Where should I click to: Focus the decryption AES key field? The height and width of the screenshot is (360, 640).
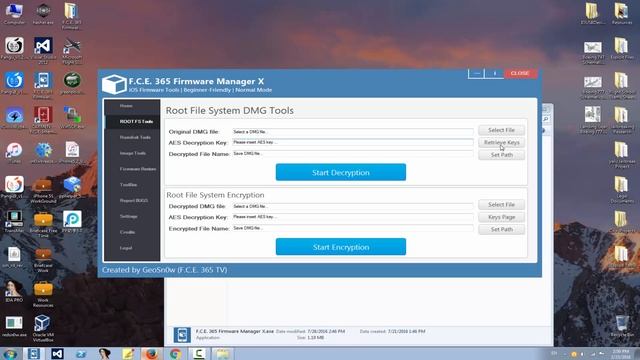(x=353, y=142)
